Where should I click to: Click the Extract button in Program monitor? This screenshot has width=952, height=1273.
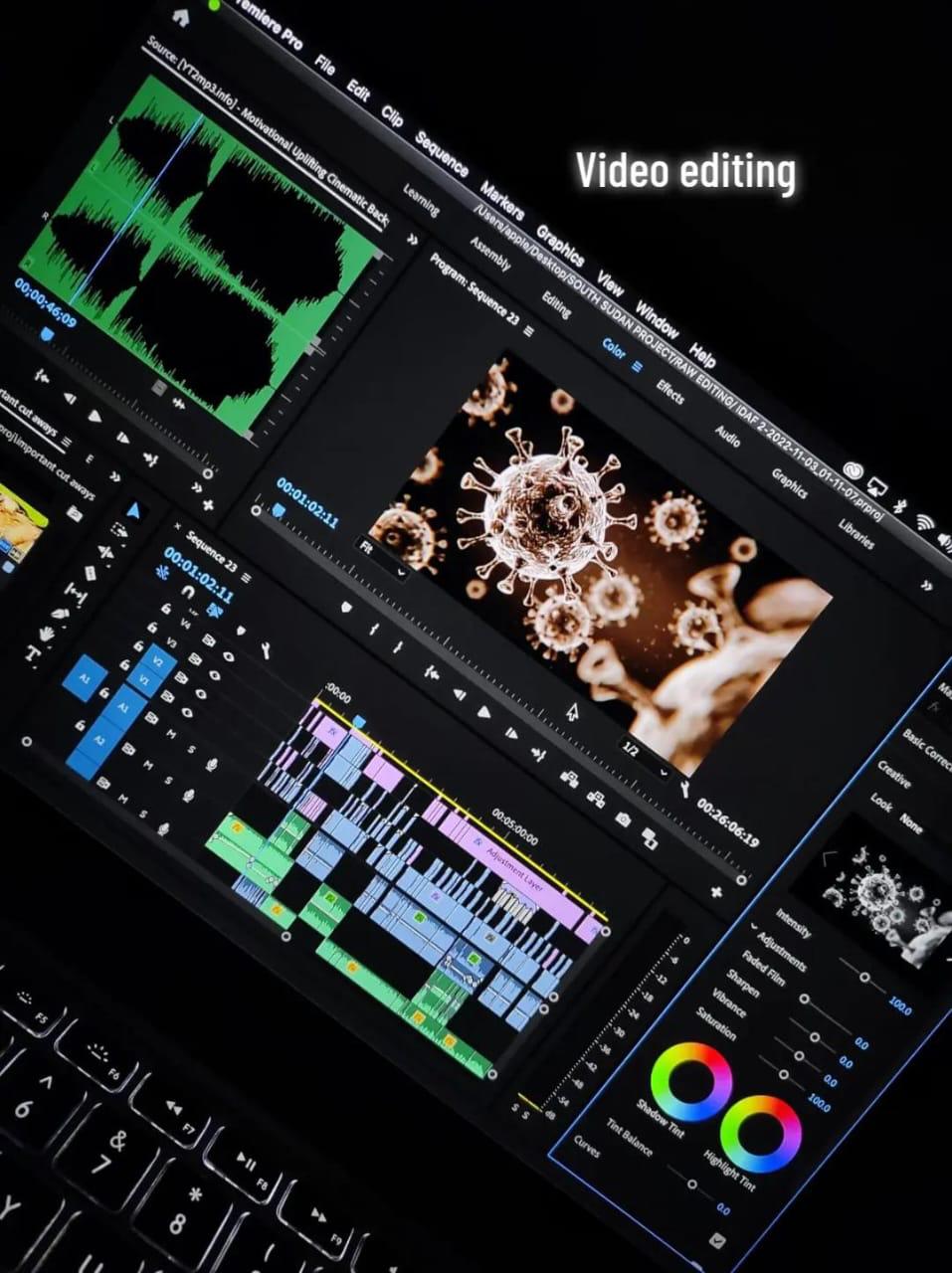point(596,799)
